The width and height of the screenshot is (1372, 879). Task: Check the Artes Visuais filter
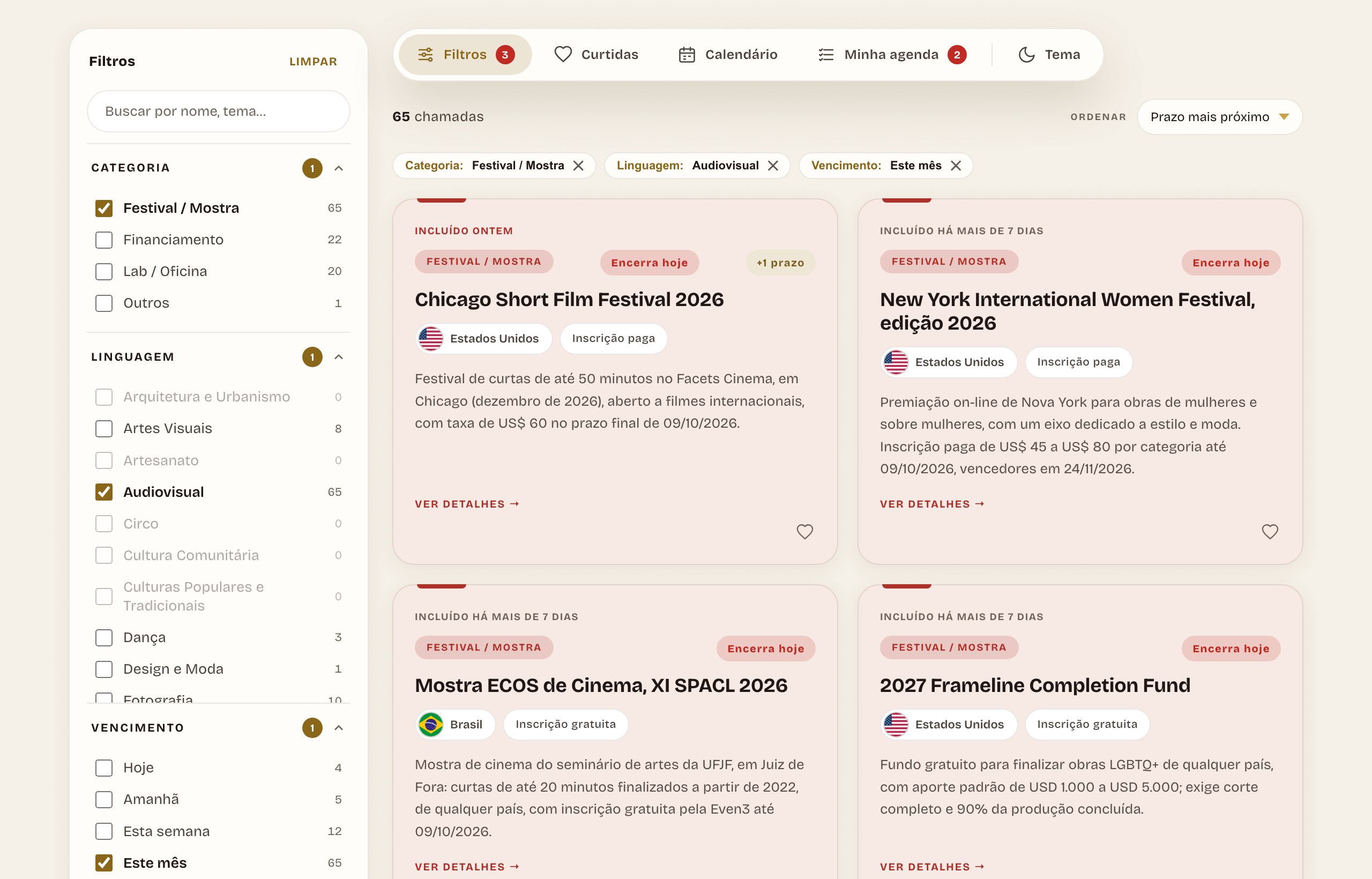point(104,429)
